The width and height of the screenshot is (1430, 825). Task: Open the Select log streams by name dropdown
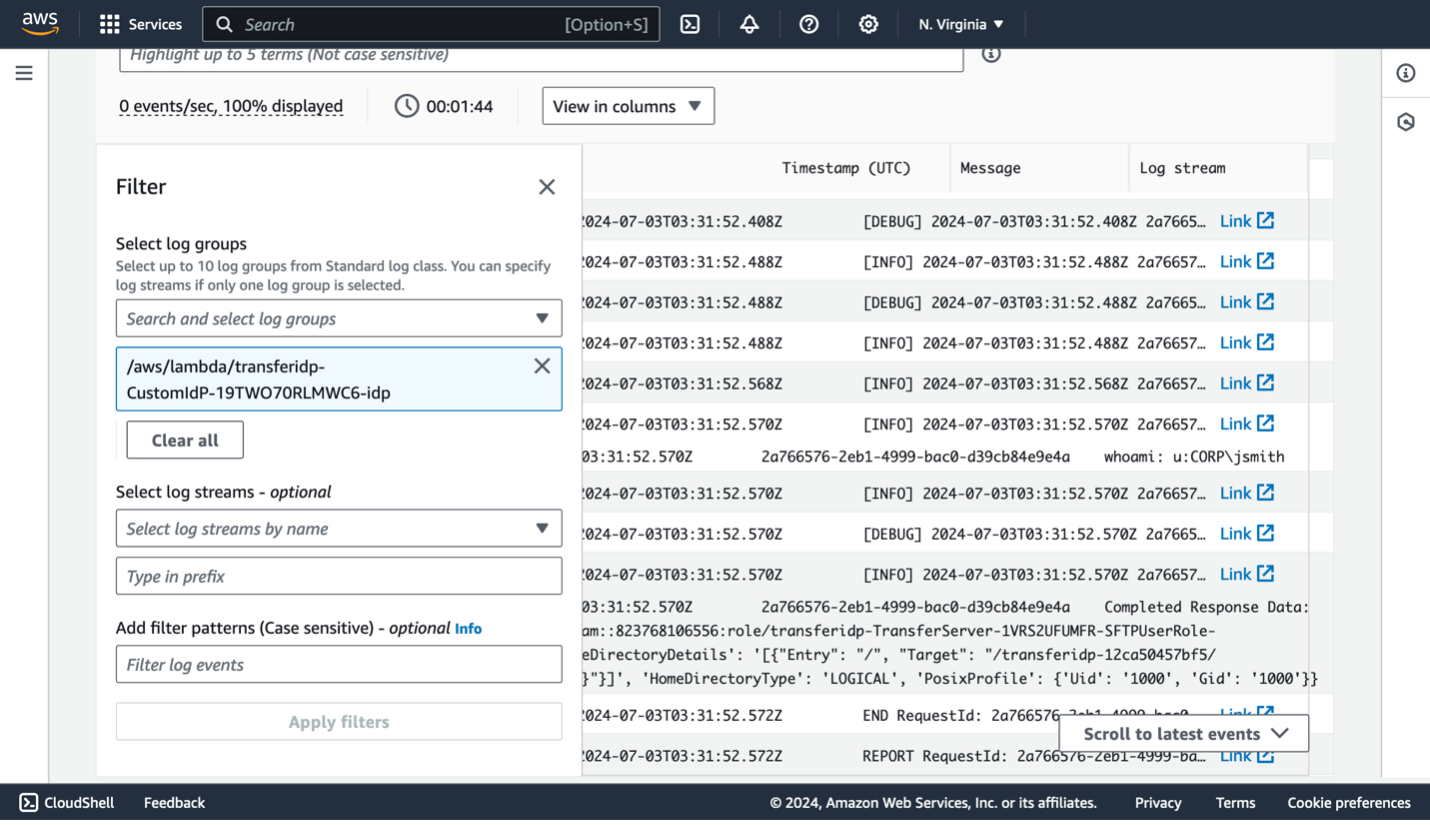click(x=339, y=528)
